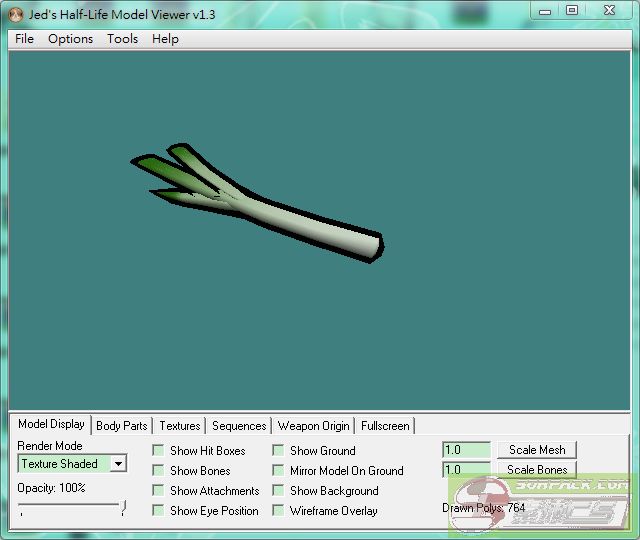Click the app icon in title bar
Screen dimensions: 640x540
16,14
